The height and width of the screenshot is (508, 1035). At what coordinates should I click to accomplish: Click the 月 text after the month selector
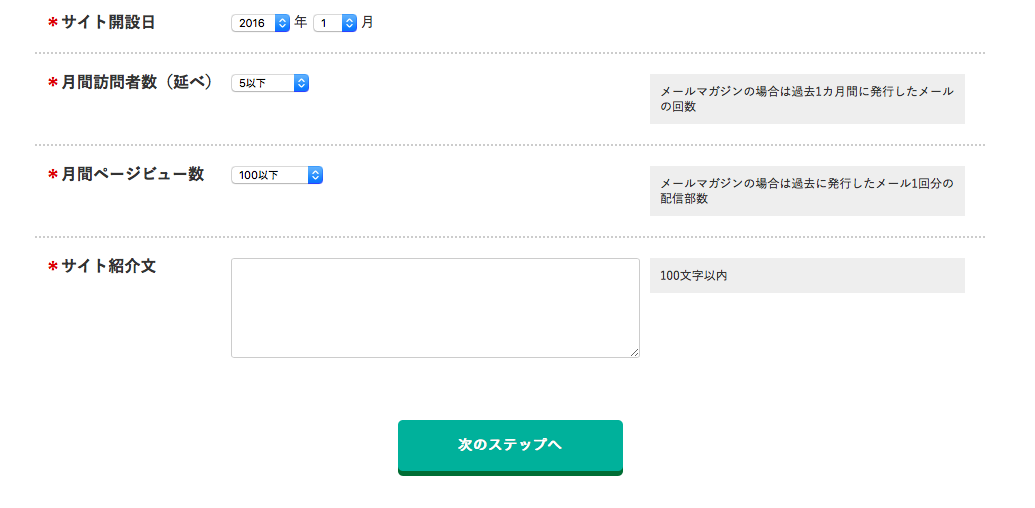click(368, 22)
